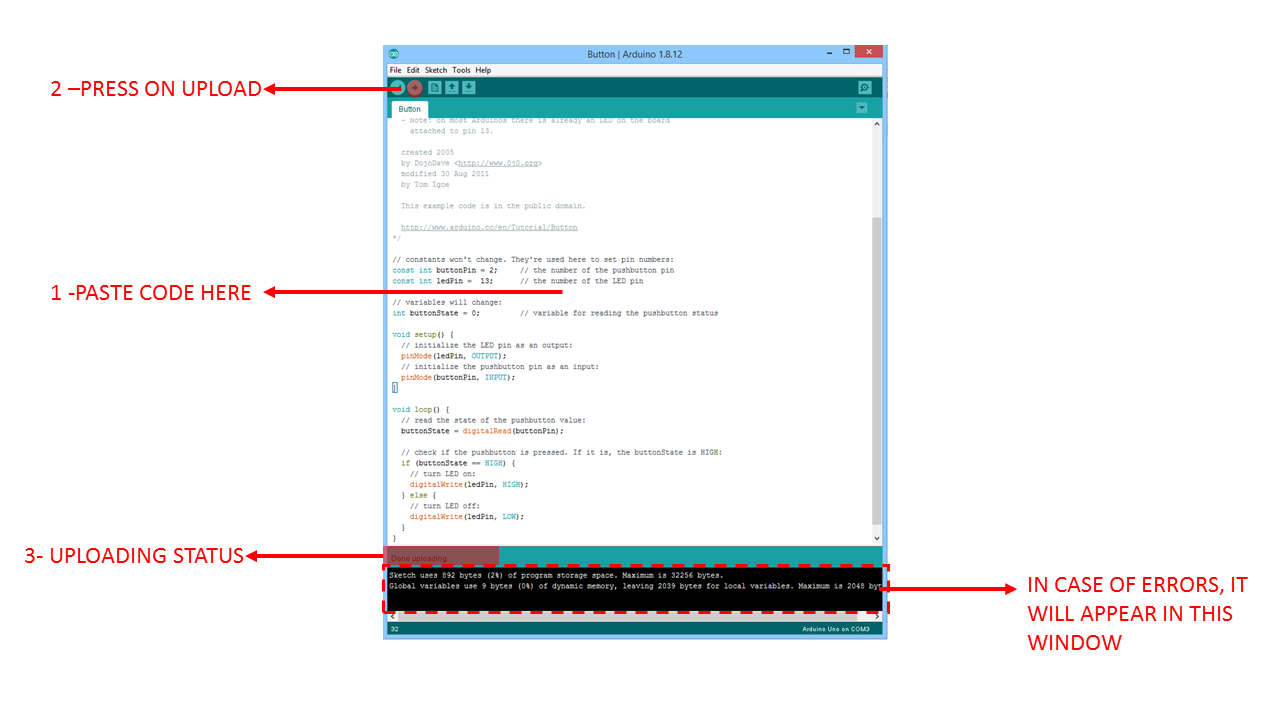This screenshot has width=1280, height=720.
Task: Open the Serial Monitor magnifier icon
Action: [865, 88]
